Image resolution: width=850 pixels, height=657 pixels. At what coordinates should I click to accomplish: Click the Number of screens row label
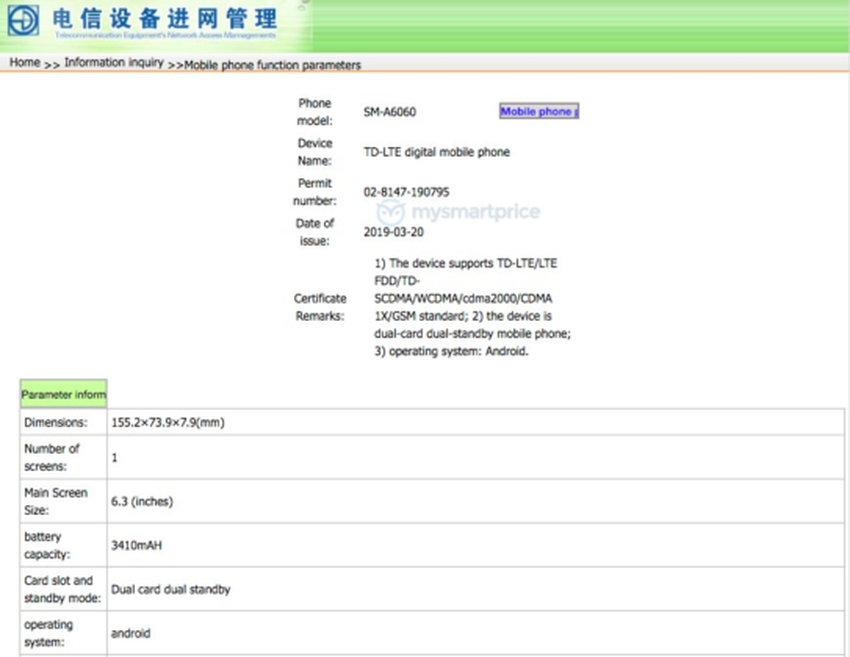point(54,458)
